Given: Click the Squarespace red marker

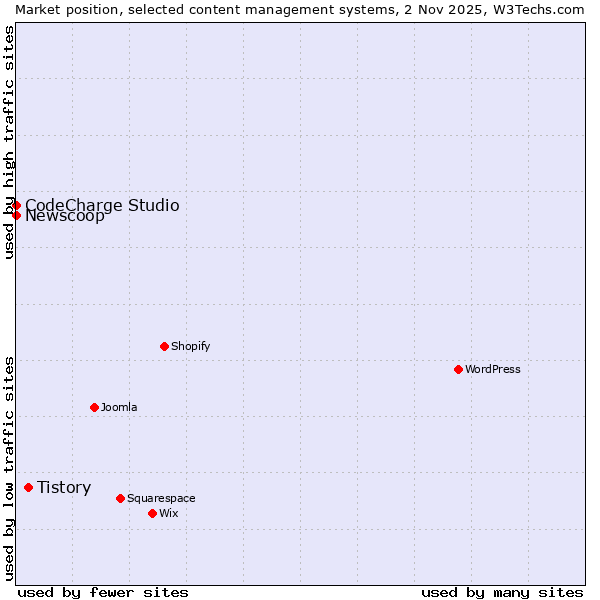Looking at the screenshot, I should point(120,498).
